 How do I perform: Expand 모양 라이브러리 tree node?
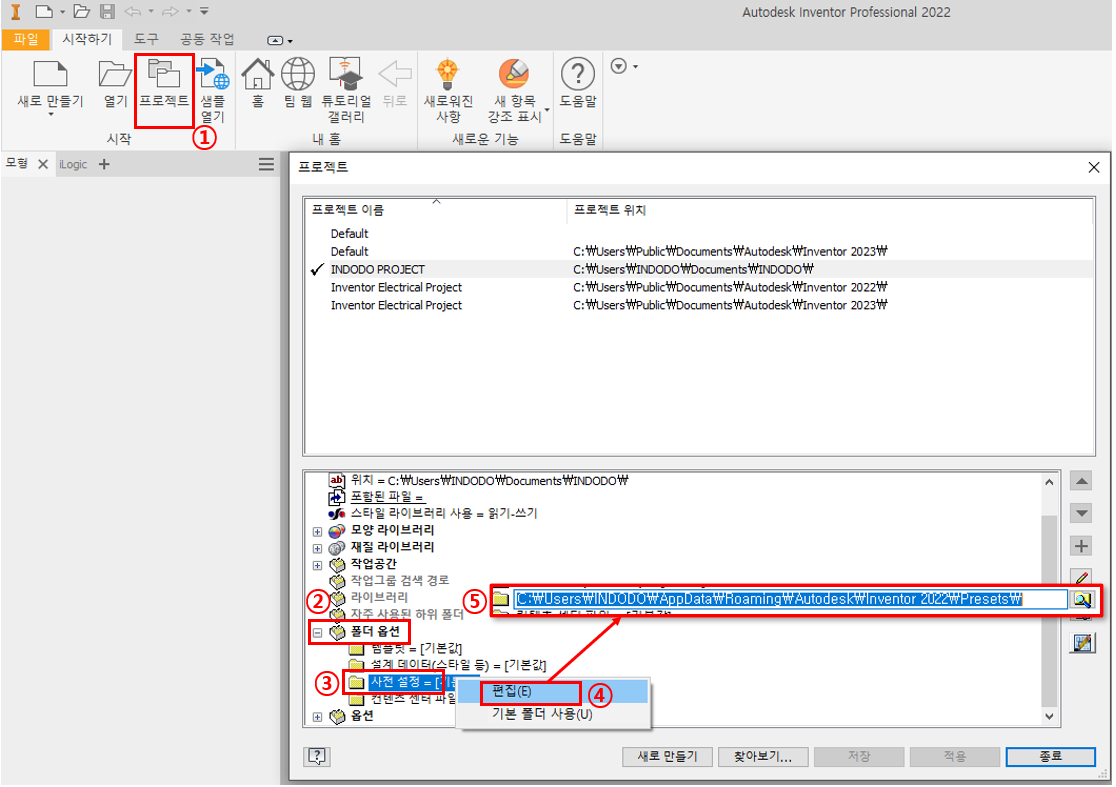(317, 532)
